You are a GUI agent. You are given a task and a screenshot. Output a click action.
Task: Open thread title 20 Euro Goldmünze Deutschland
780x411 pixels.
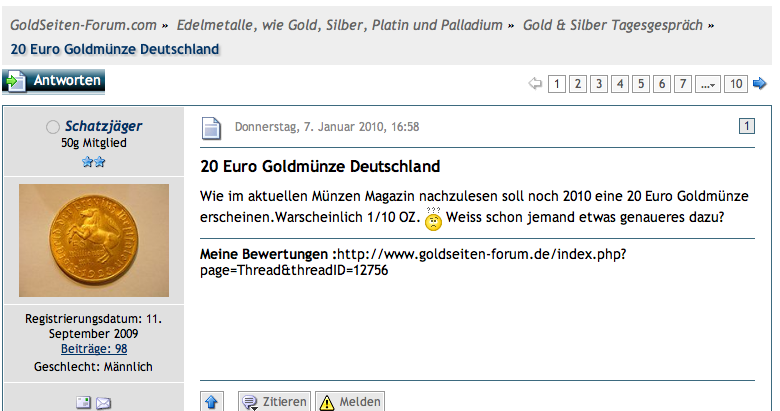[115, 49]
